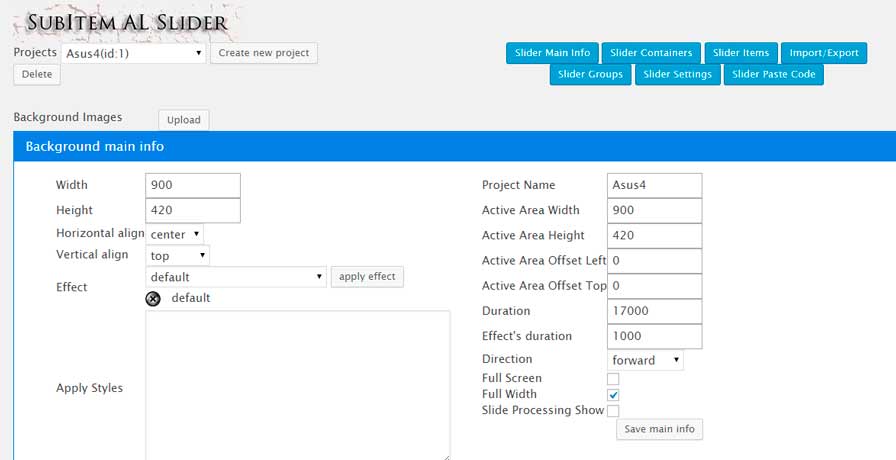Click the Active Area Height field
Screen dimensions: 896x460
(x=655, y=235)
